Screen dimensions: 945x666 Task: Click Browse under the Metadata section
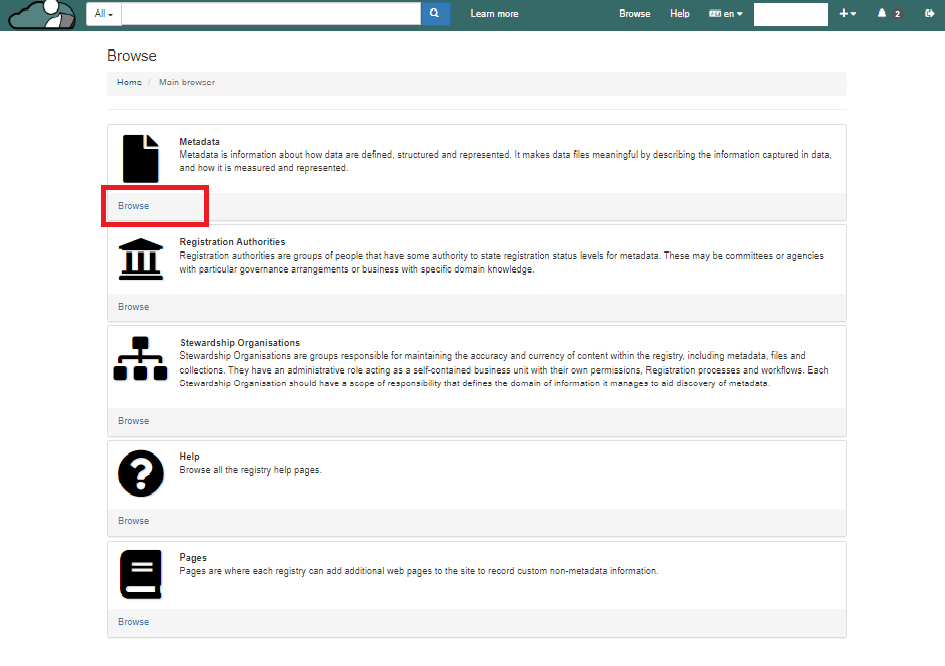point(133,206)
